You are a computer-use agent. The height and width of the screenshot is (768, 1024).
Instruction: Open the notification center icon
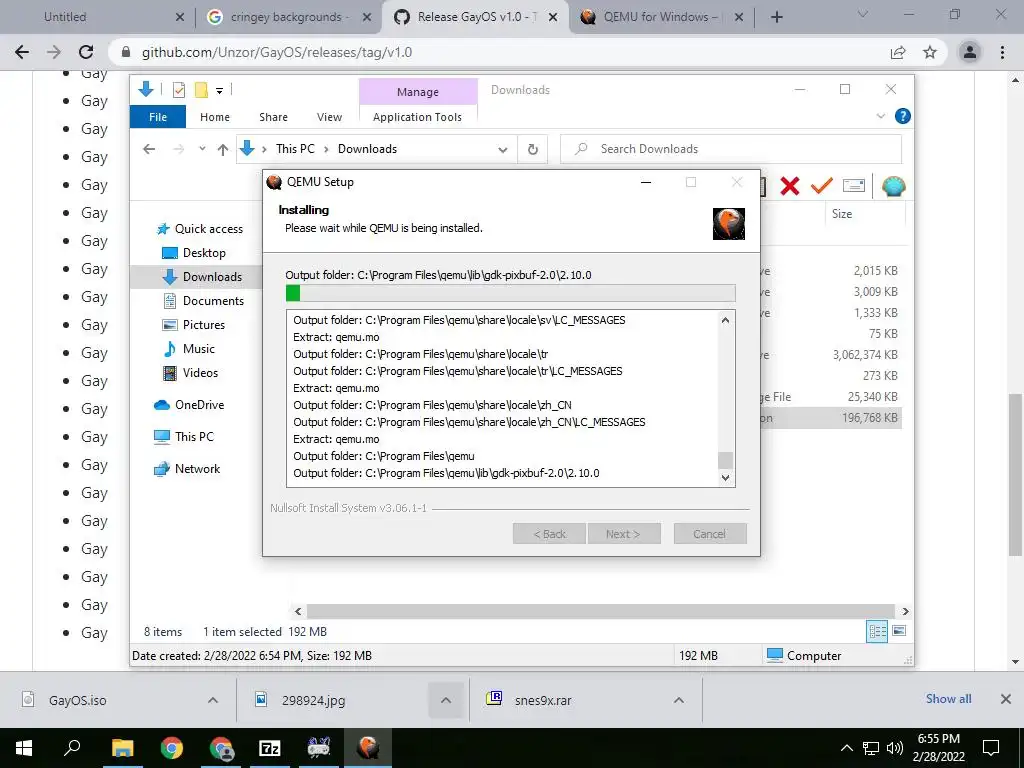tap(991, 748)
